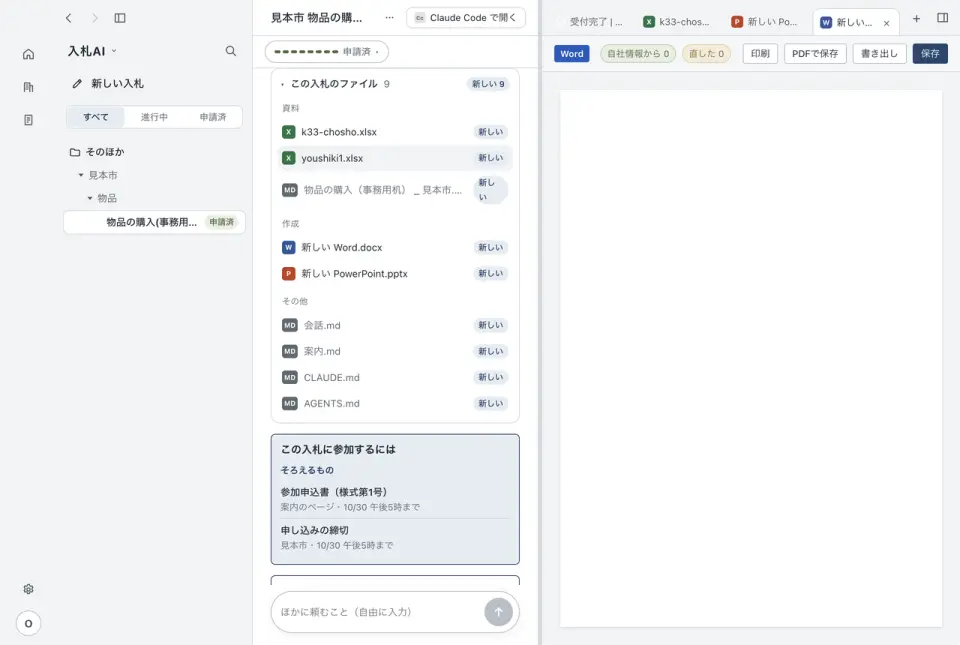The height and width of the screenshot is (645, 960).
Task: Toggle the split view icon at top right
Action: (942, 18)
